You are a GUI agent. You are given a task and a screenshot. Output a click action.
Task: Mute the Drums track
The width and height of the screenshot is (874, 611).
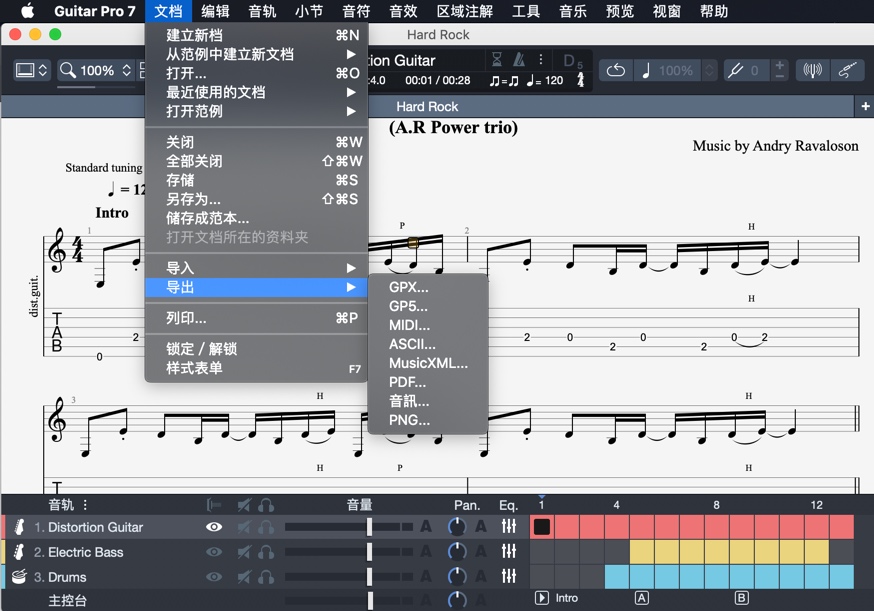pos(244,576)
